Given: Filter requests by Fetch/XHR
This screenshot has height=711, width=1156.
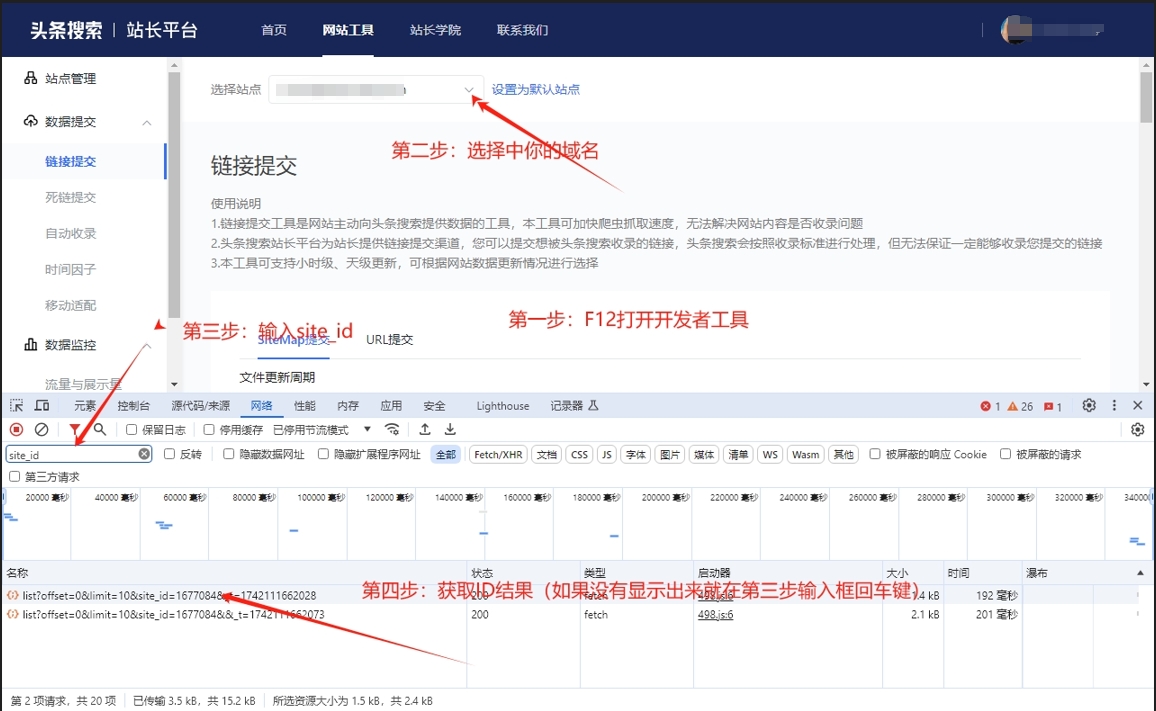Looking at the screenshot, I should point(498,454).
